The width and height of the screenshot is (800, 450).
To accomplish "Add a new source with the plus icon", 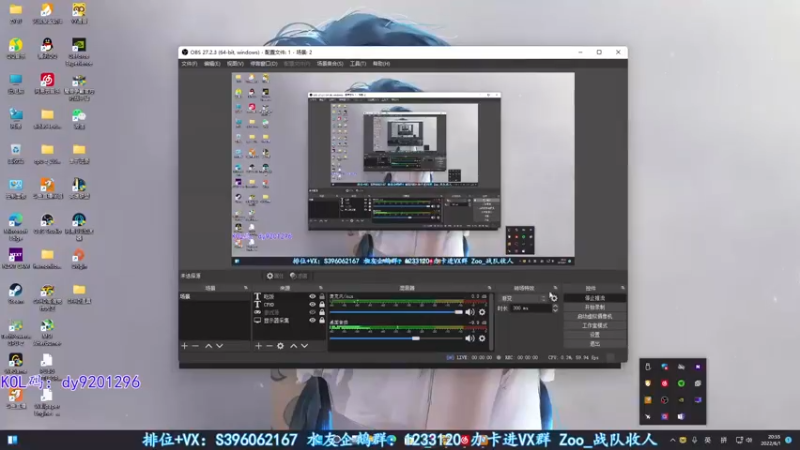I will click(x=258, y=346).
